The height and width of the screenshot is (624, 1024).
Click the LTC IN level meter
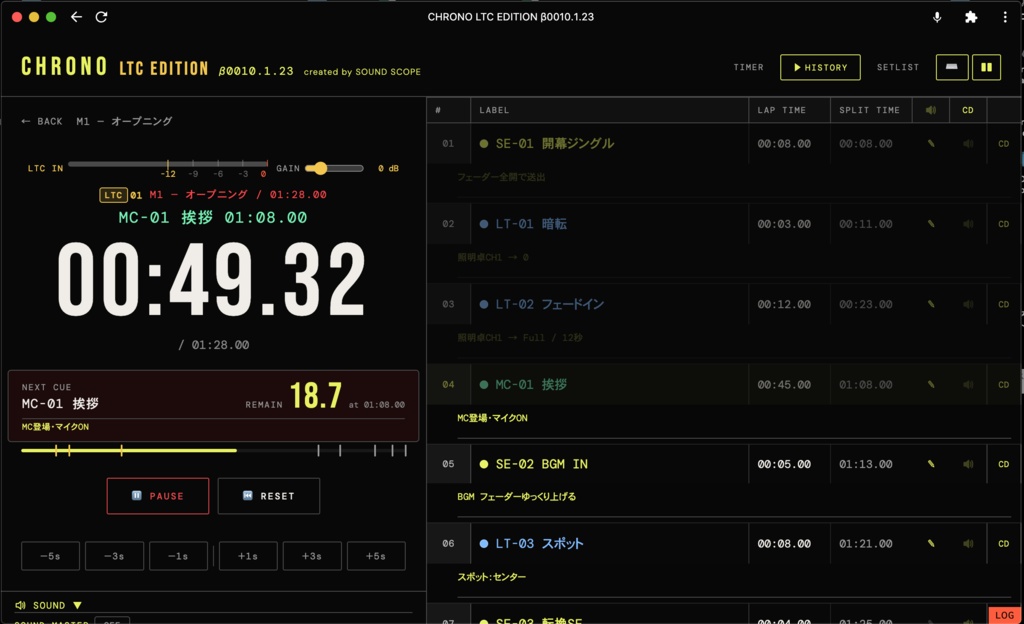[168, 164]
